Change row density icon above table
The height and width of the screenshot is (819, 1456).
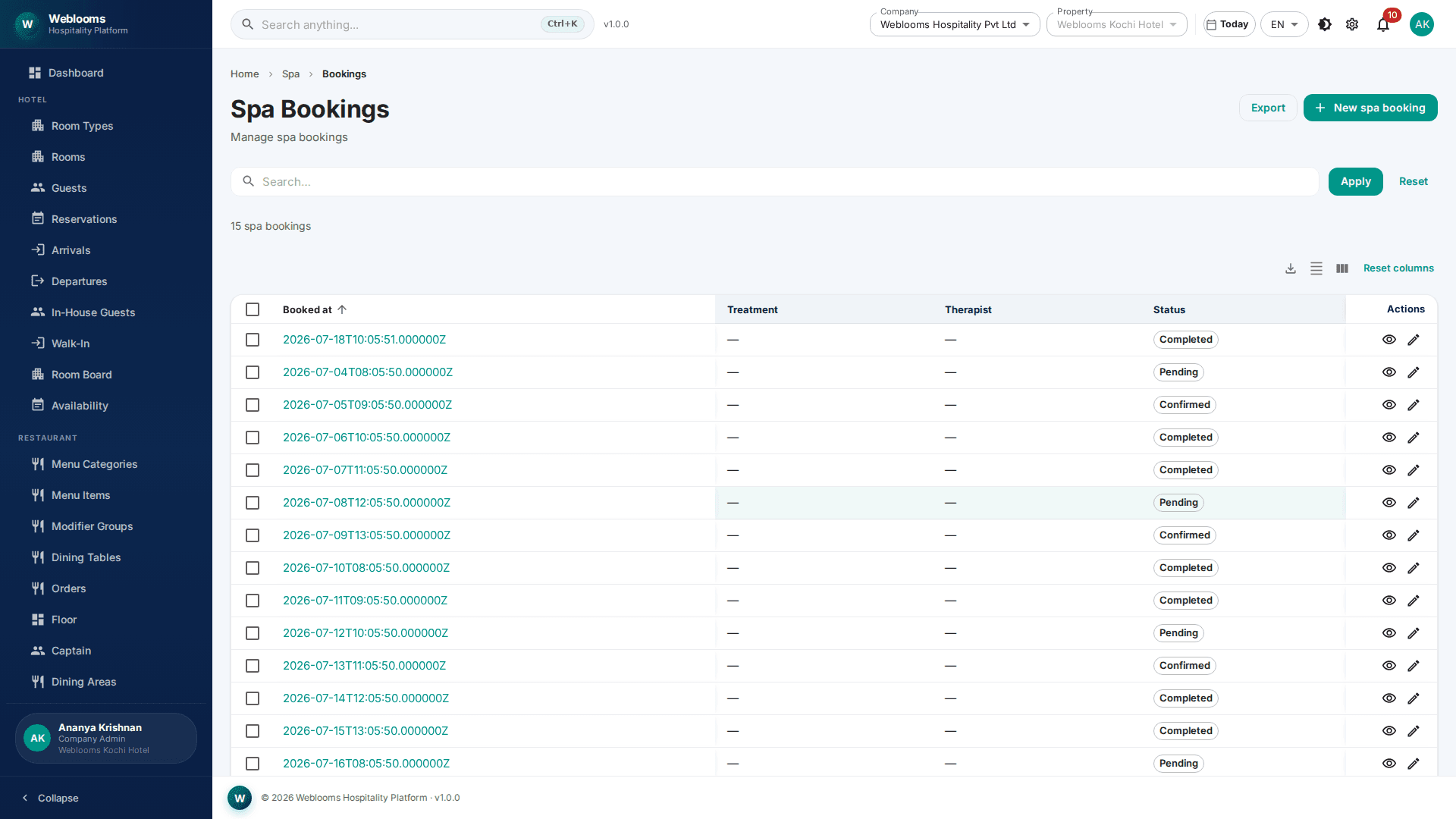pyautogui.click(x=1316, y=268)
